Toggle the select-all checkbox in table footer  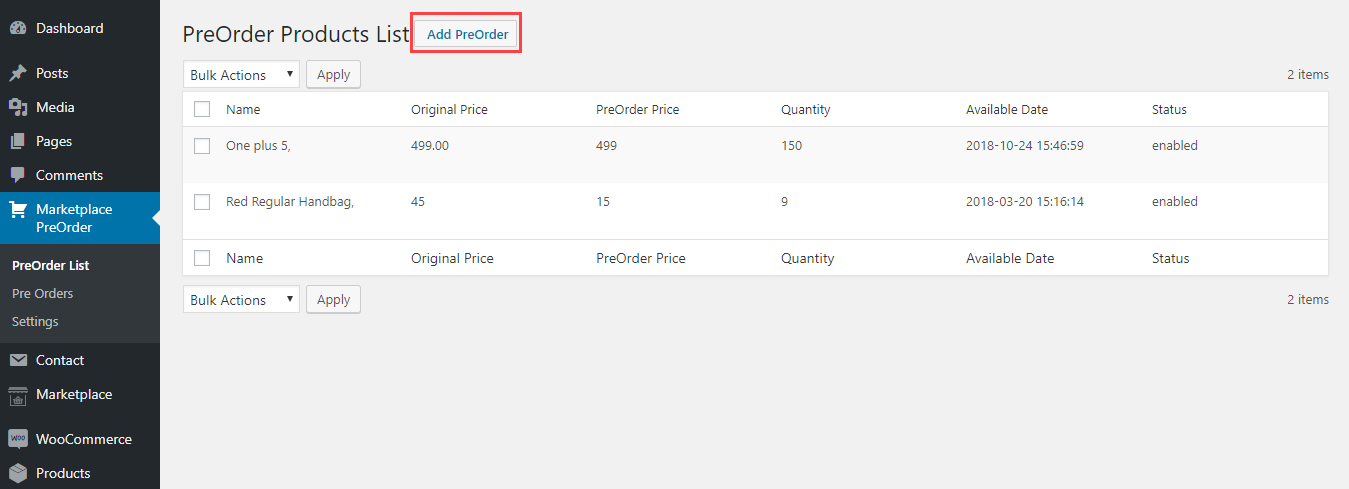[202, 259]
